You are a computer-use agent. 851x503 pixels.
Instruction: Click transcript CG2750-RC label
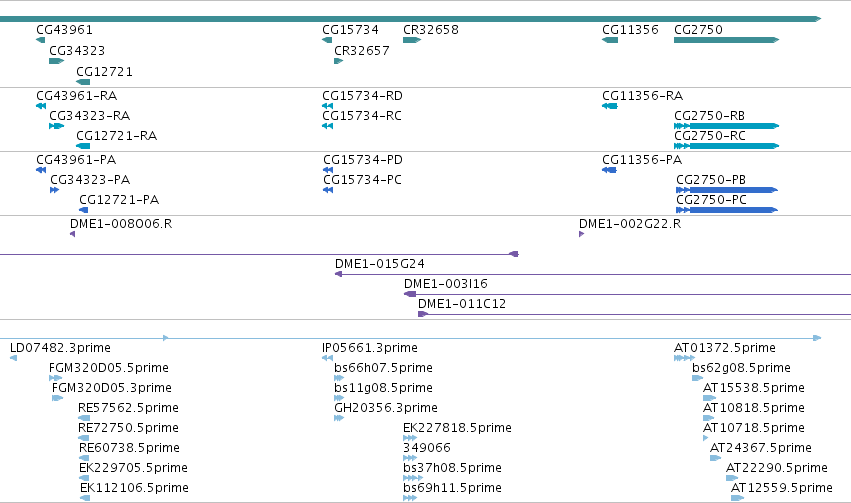coord(710,136)
